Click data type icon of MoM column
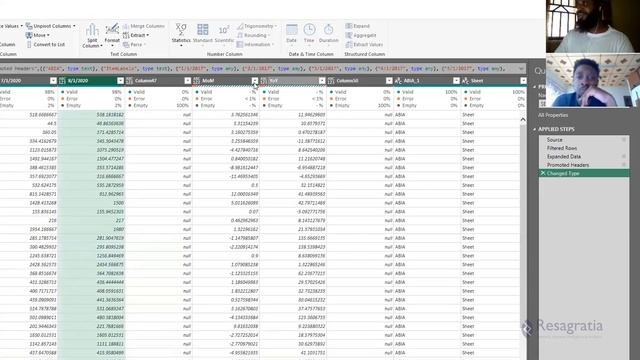640x360 pixels. (196, 81)
